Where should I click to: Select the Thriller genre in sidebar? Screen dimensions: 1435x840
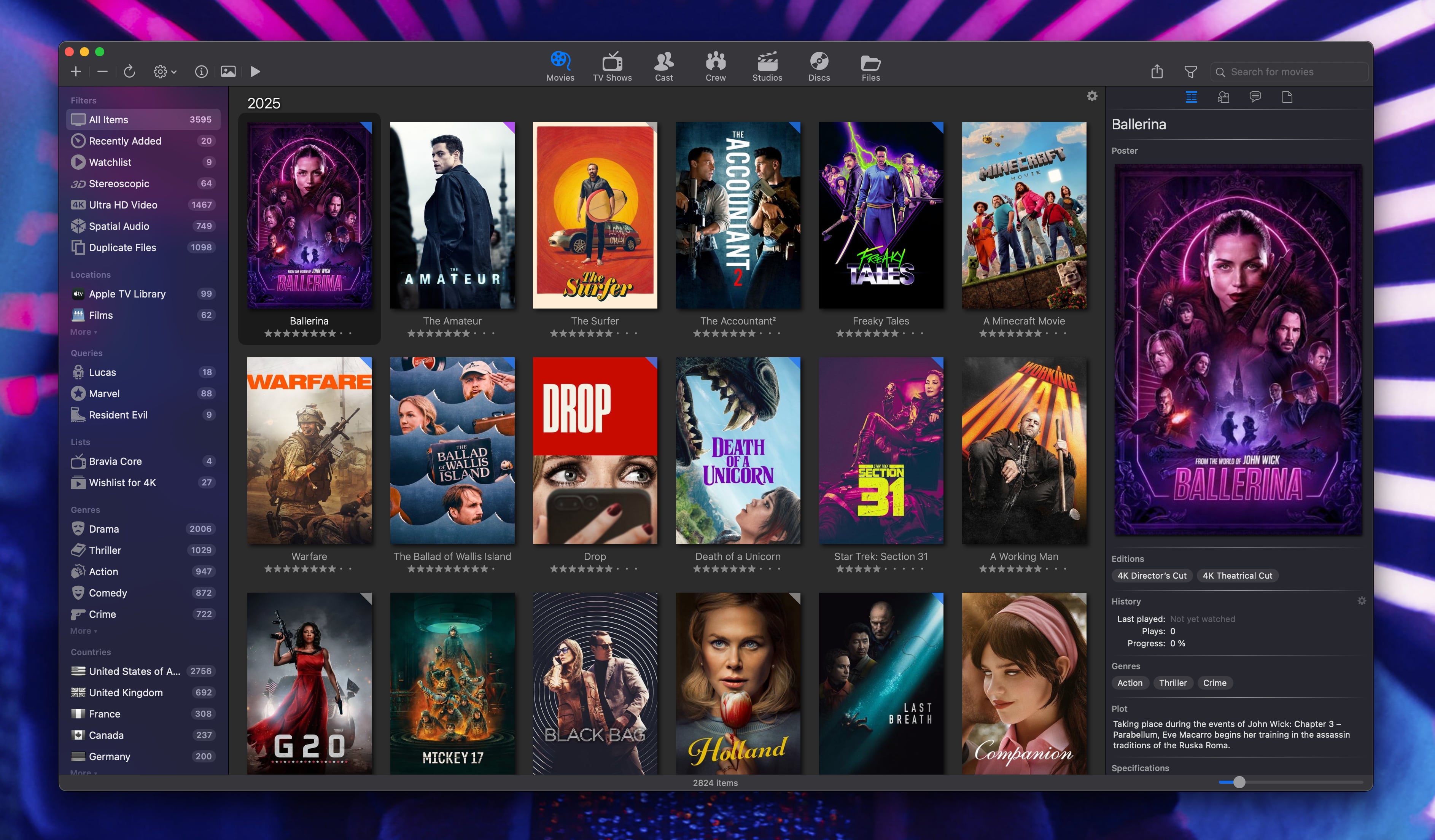pyautogui.click(x=143, y=550)
